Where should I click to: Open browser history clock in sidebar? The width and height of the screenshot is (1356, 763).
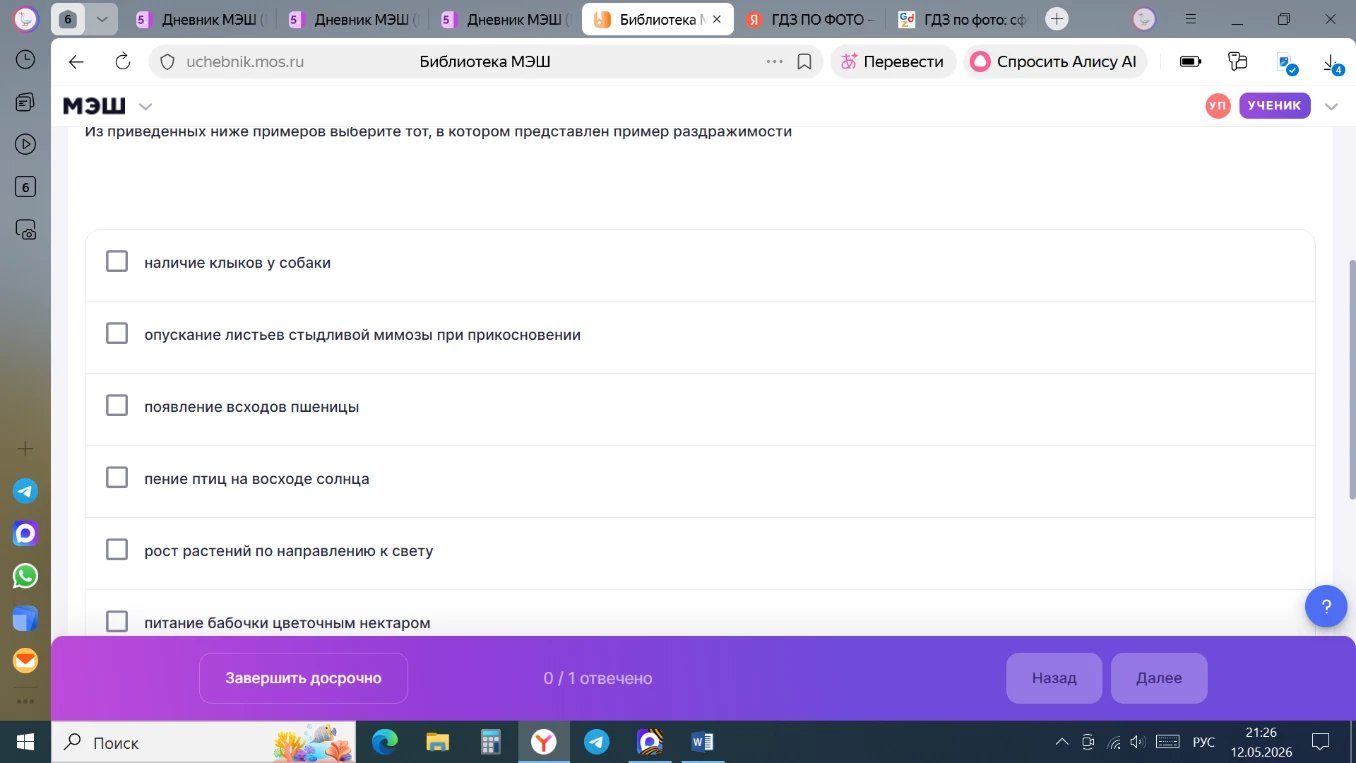(x=26, y=59)
